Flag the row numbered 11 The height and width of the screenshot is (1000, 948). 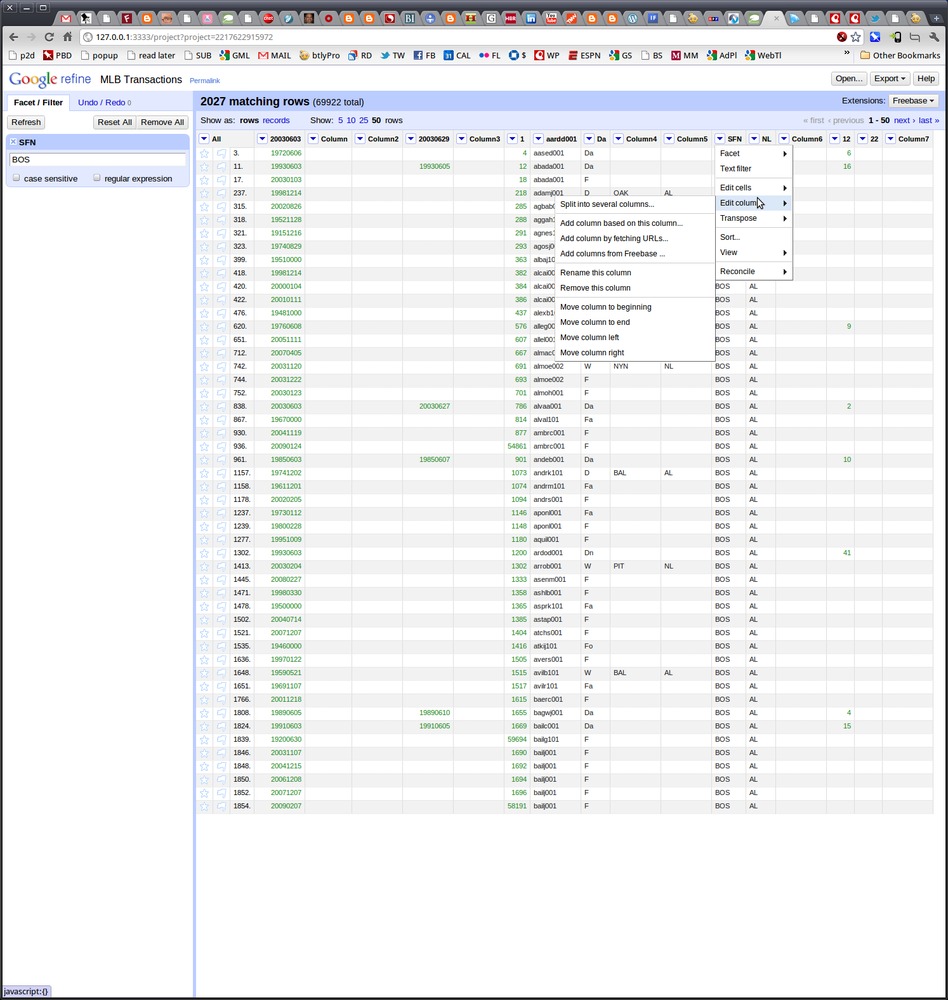[221, 167]
